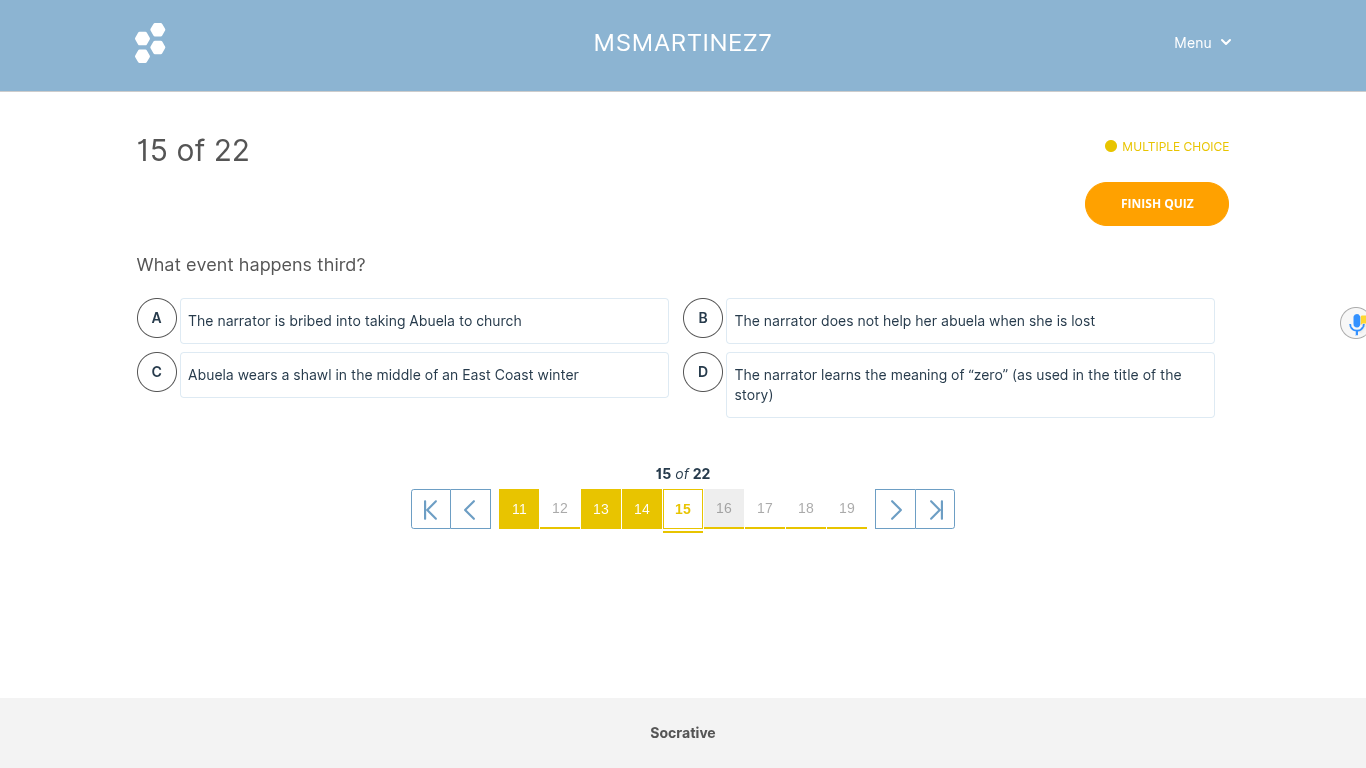The height and width of the screenshot is (768, 1366).
Task: Select answer circle B
Action: pyautogui.click(x=703, y=318)
